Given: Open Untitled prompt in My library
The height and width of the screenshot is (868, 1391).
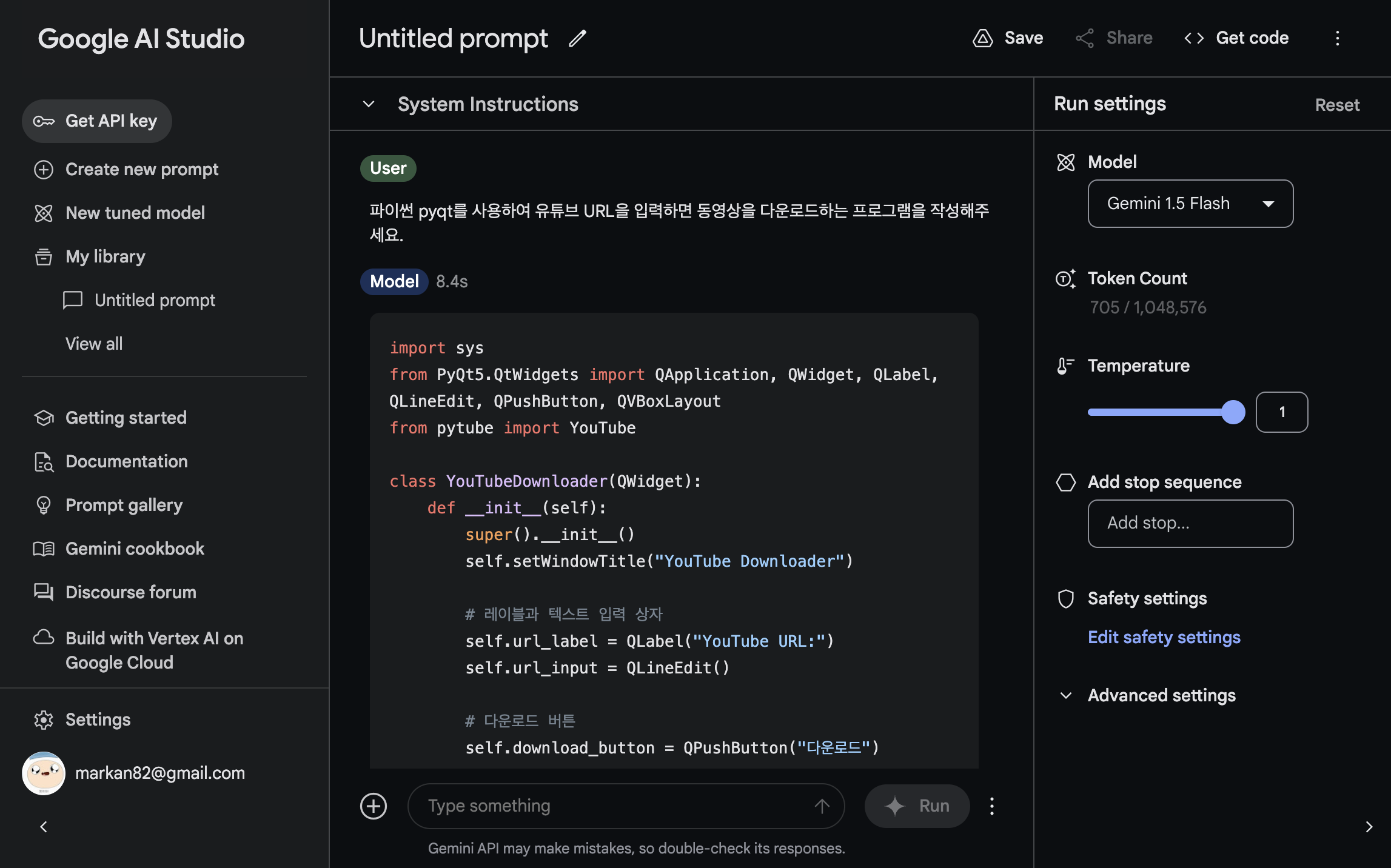Looking at the screenshot, I should (155, 300).
